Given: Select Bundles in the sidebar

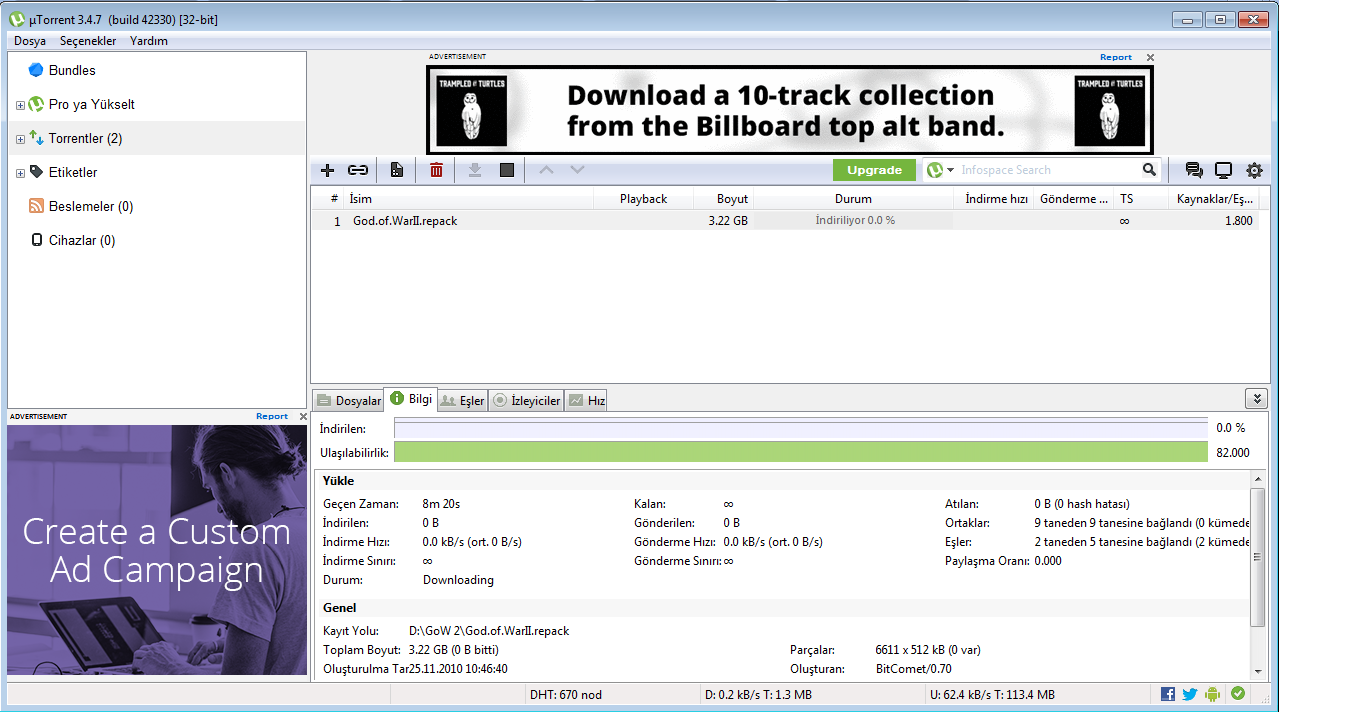Looking at the screenshot, I should (x=72, y=70).
